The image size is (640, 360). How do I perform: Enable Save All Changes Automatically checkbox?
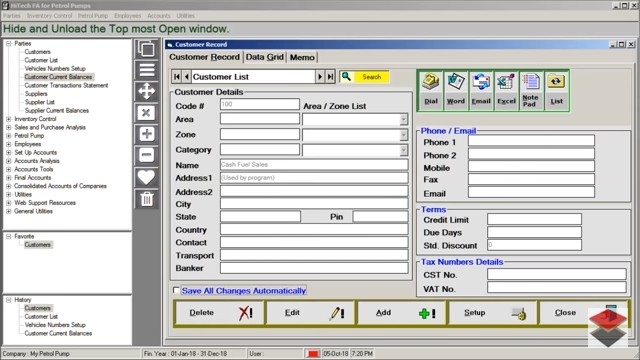[x=176, y=290]
